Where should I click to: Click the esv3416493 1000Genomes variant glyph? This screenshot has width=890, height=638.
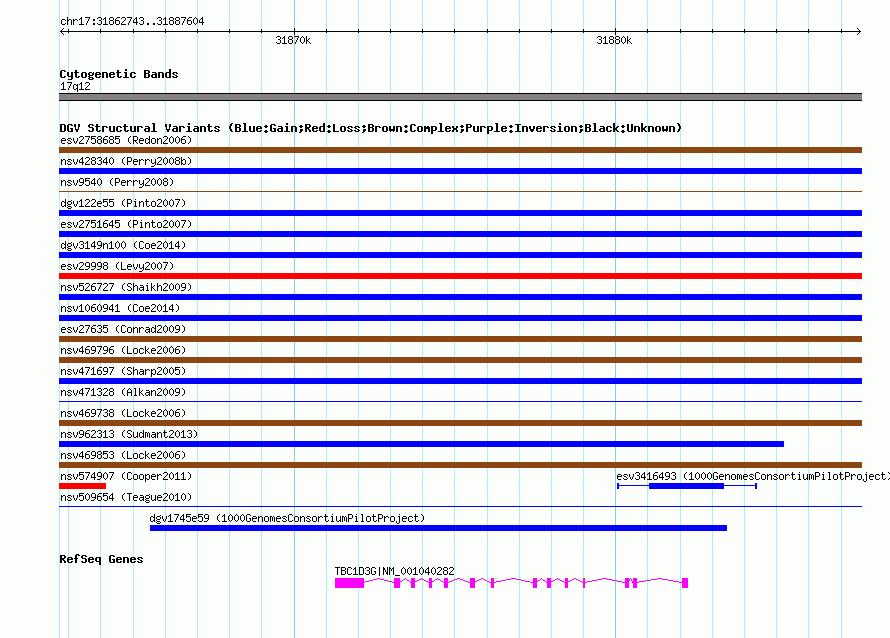687,486
